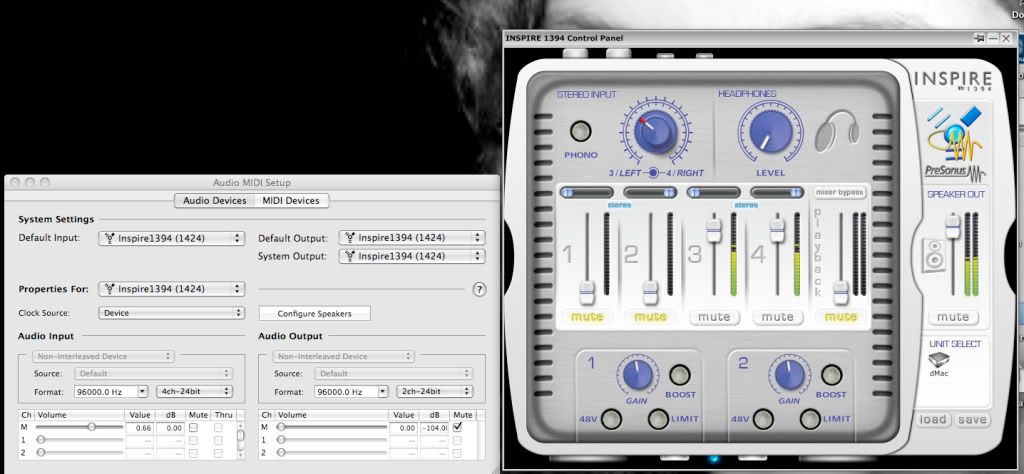Click the playback fader handle

click(840, 292)
